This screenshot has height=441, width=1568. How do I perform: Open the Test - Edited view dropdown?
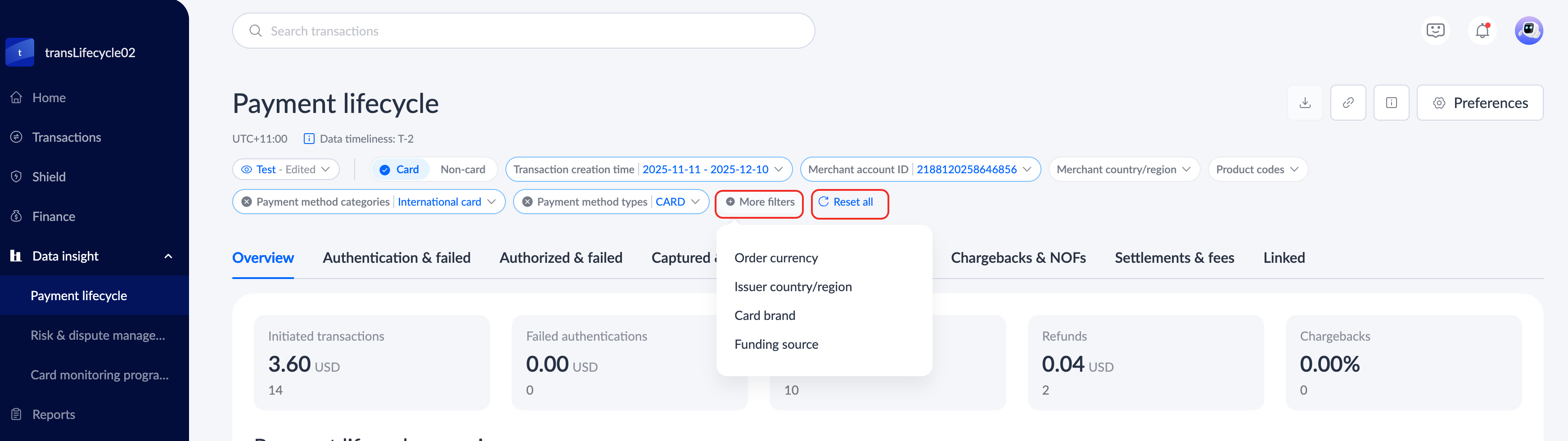coord(286,170)
